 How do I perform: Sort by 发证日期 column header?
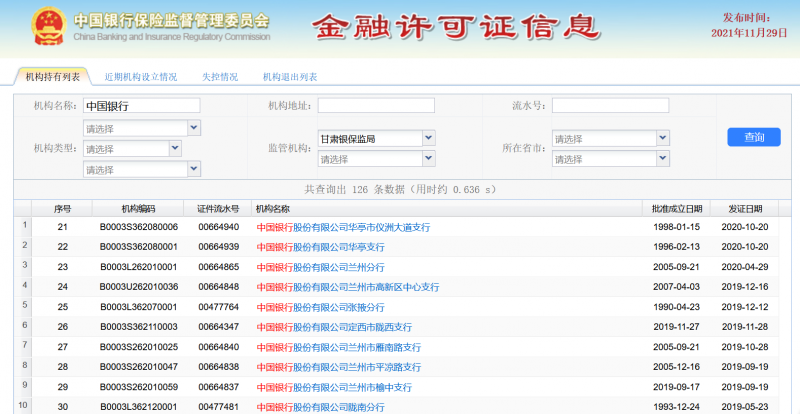(745, 209)
